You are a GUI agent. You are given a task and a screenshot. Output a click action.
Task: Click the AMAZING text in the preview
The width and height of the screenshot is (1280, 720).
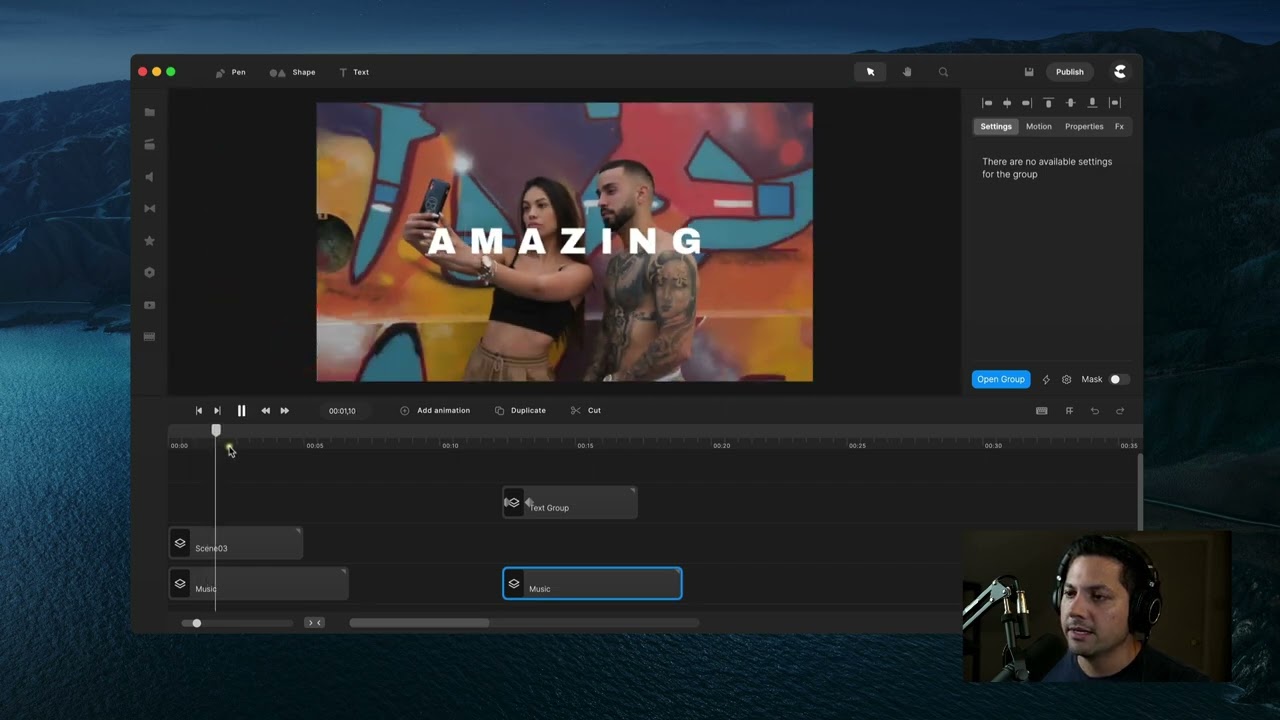click(565, 242)
